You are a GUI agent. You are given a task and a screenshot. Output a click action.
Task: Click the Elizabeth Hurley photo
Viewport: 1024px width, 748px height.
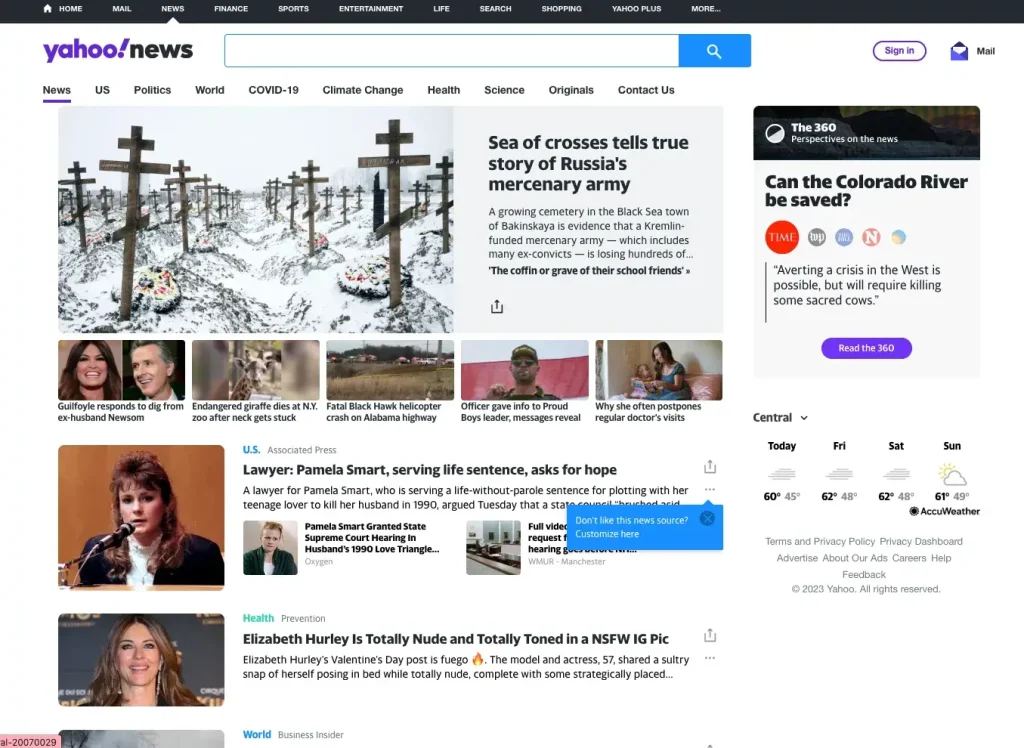pos(141,660)
